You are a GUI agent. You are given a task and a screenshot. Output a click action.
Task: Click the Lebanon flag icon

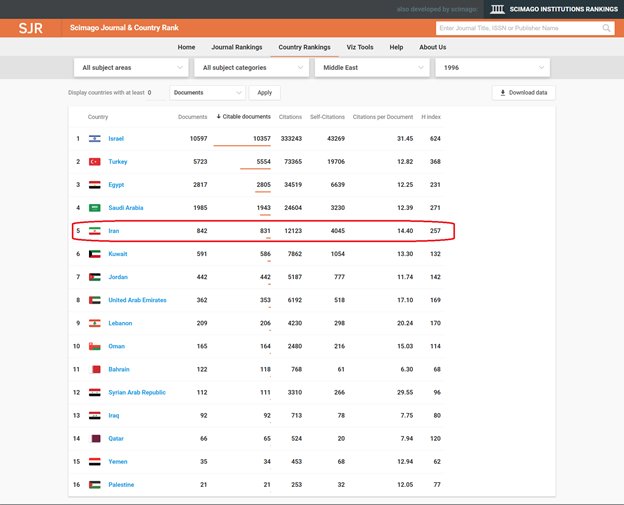click(x=95, y=323)
